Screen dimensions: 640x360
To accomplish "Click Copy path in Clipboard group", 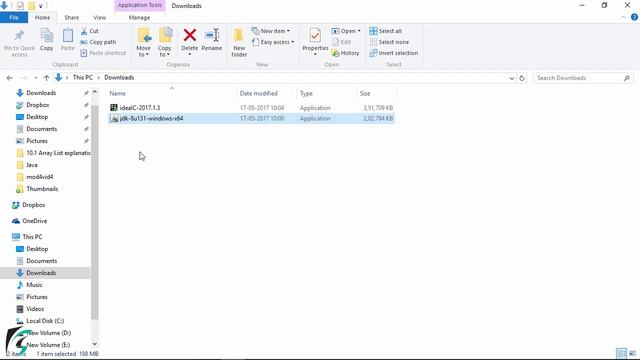I will click(x=98, y=42).
